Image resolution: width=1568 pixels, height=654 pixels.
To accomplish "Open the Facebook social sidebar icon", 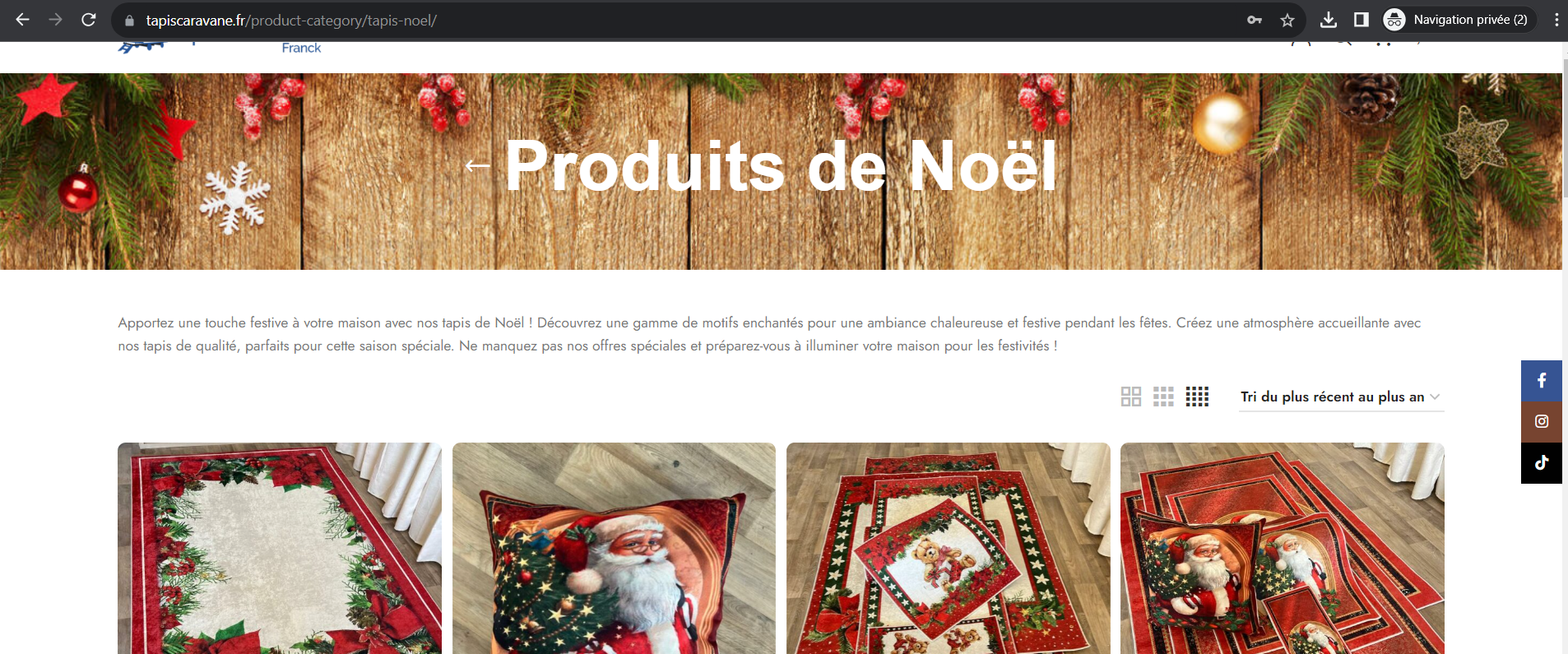I will click(1541, 380).
